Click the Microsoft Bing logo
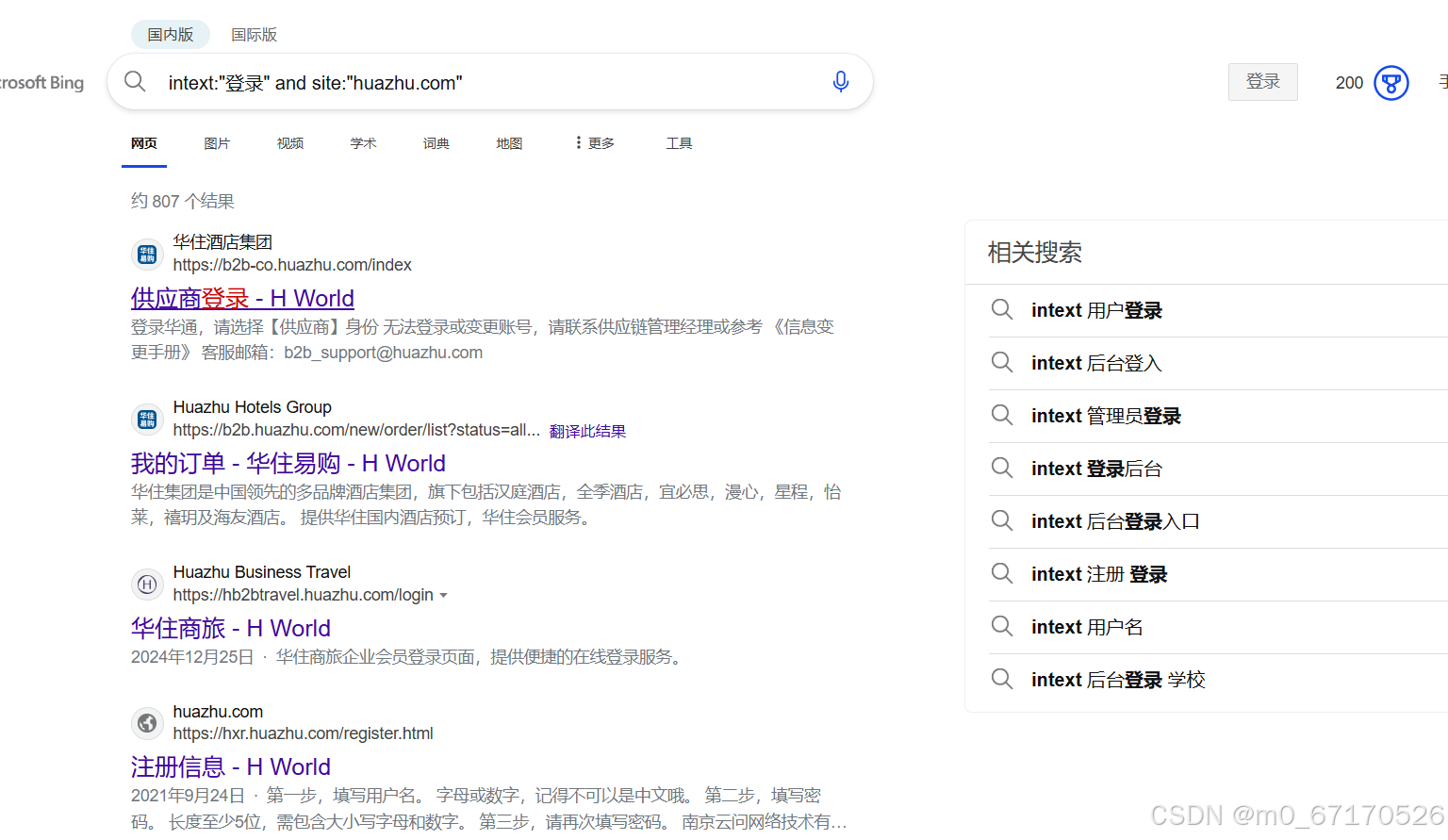This screenshot has width=1448, height=840. coord(41,83)
